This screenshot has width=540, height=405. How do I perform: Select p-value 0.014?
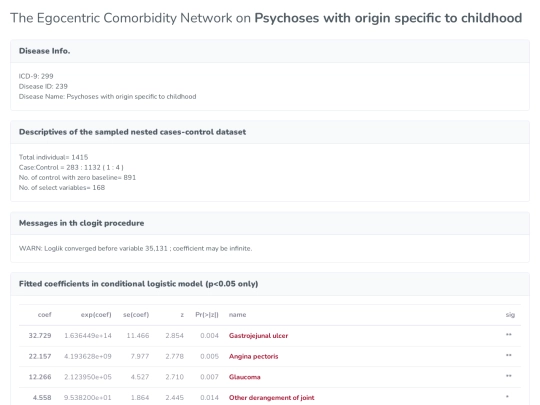point(209,398)
